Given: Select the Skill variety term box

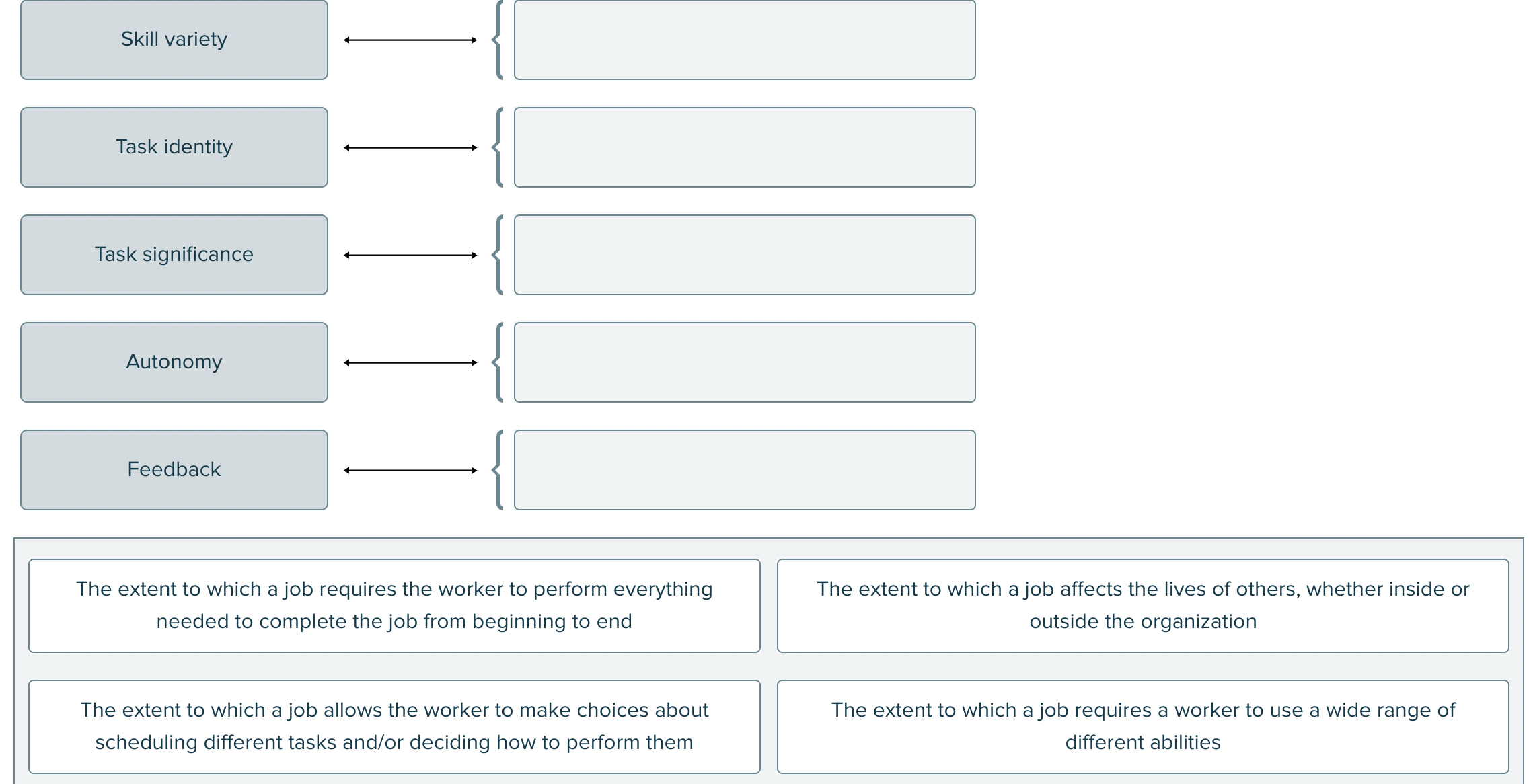Looking at the screenshot, I should click(x=174, y=39).
